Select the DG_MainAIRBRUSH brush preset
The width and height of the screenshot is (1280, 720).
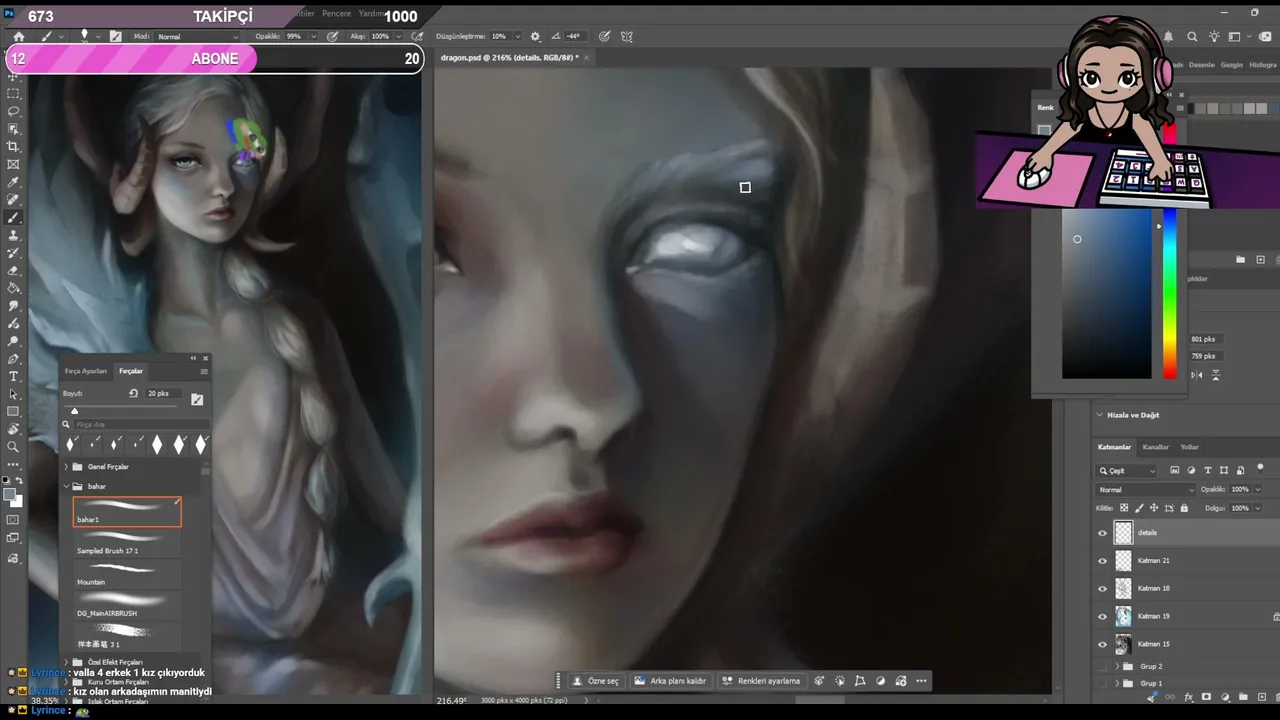(127, 605)
